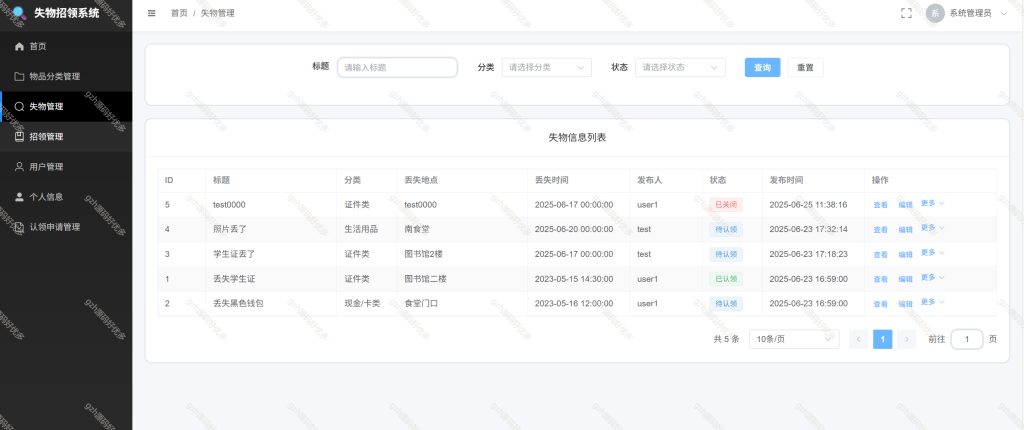
Task: Click the 系 user avatar
Action: pyautogui.click(x=935, y=13)
